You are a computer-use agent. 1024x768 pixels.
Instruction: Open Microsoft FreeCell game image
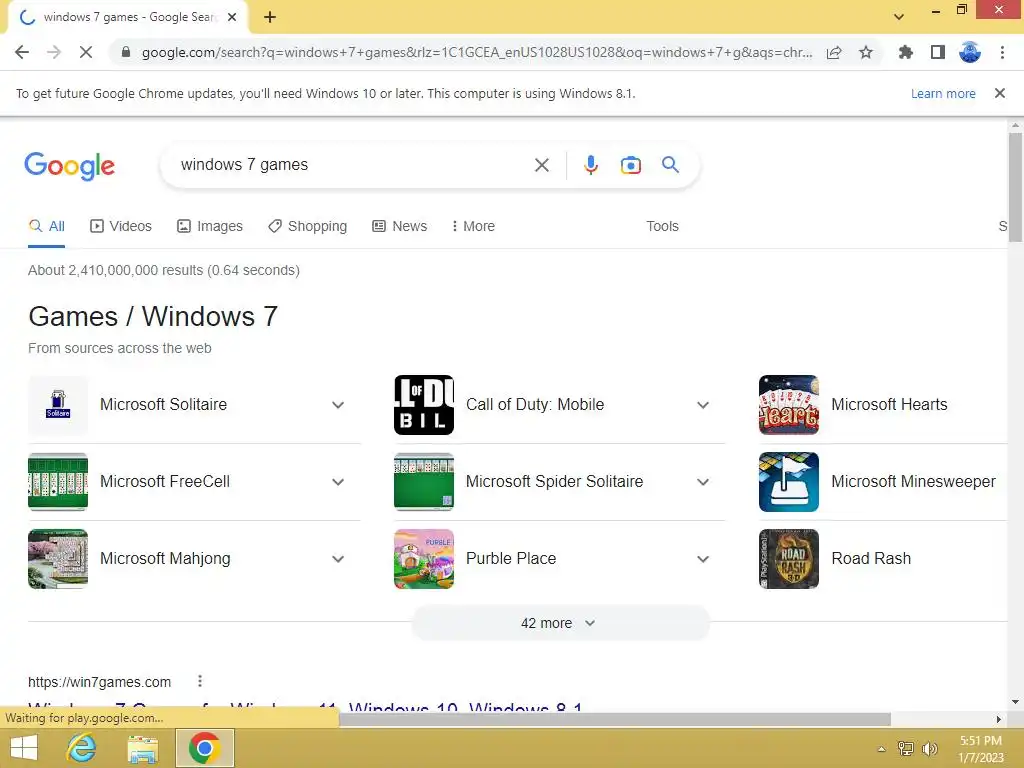tap(58, 482)
